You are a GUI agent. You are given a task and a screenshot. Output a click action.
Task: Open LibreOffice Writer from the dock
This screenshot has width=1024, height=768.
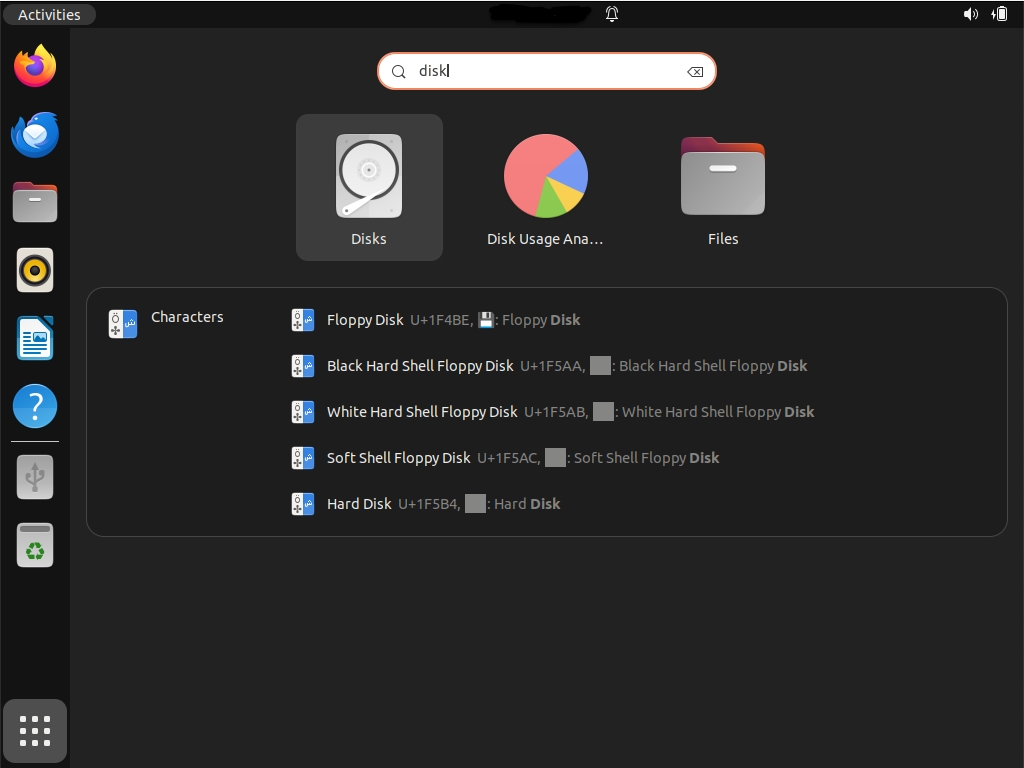coord(35,338)
